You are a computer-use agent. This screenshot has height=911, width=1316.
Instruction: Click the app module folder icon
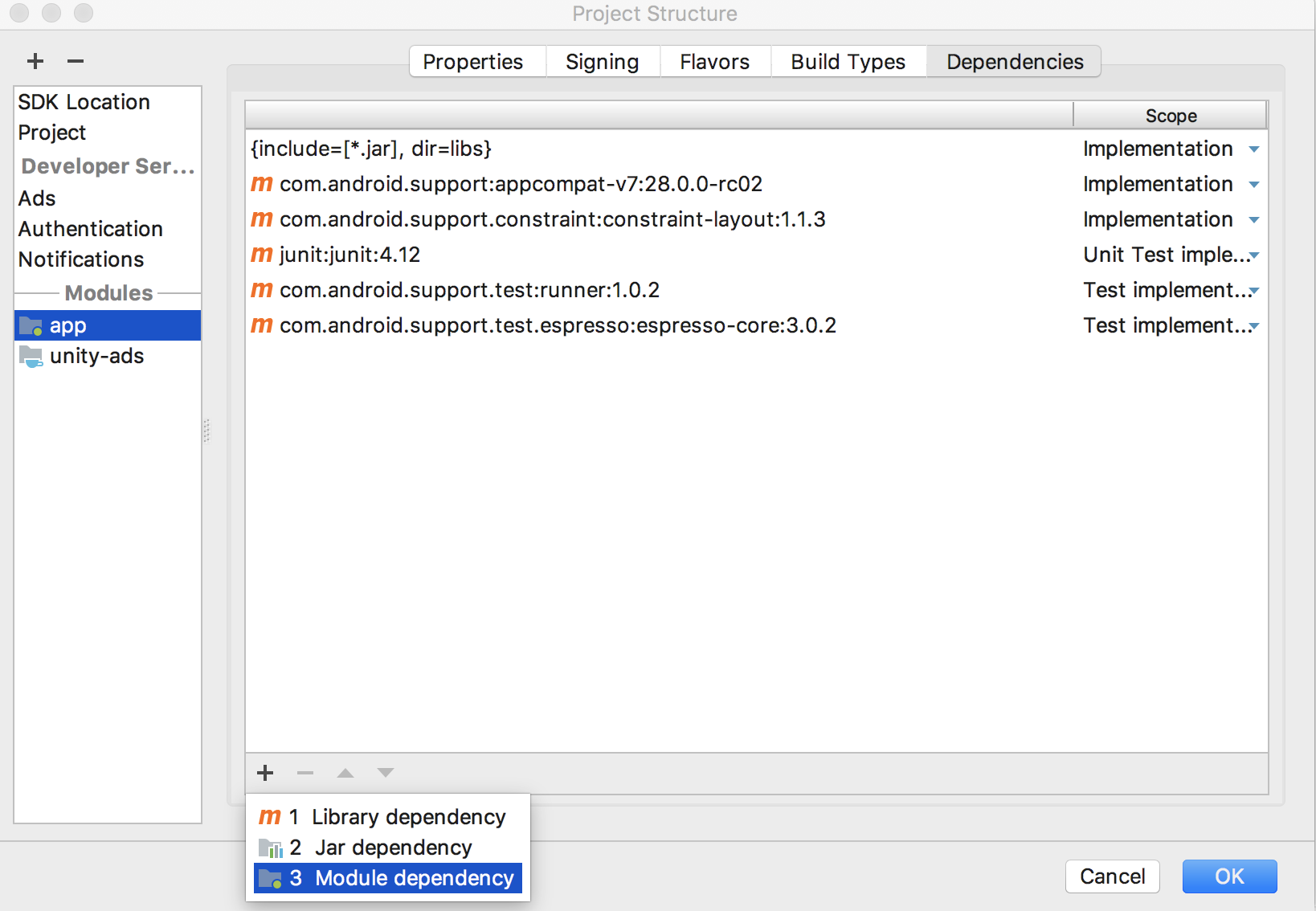[31, 325]
